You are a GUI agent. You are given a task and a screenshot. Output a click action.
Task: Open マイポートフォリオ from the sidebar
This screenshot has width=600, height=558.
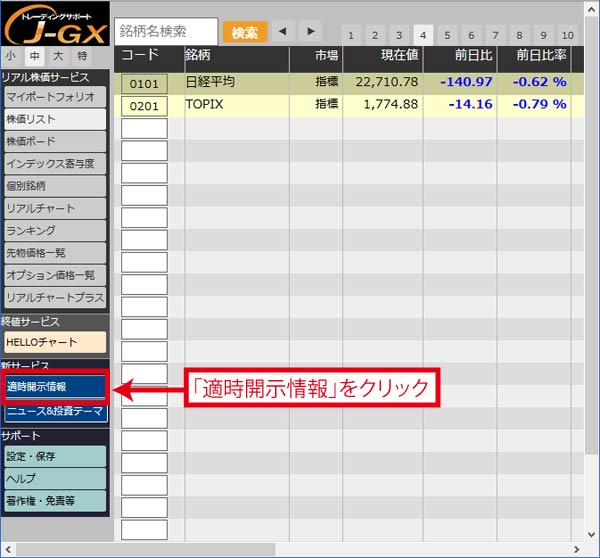tap(53, 97)
